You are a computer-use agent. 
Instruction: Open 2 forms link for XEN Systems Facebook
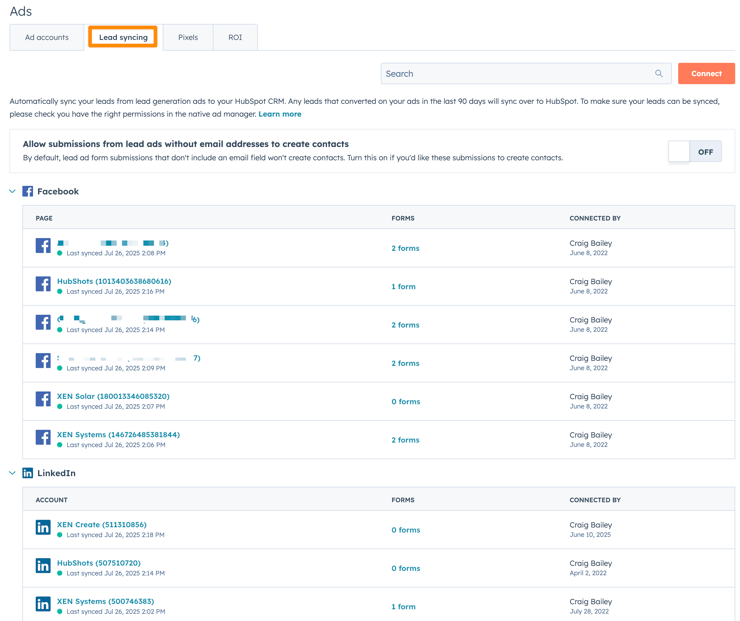(405, 440)
